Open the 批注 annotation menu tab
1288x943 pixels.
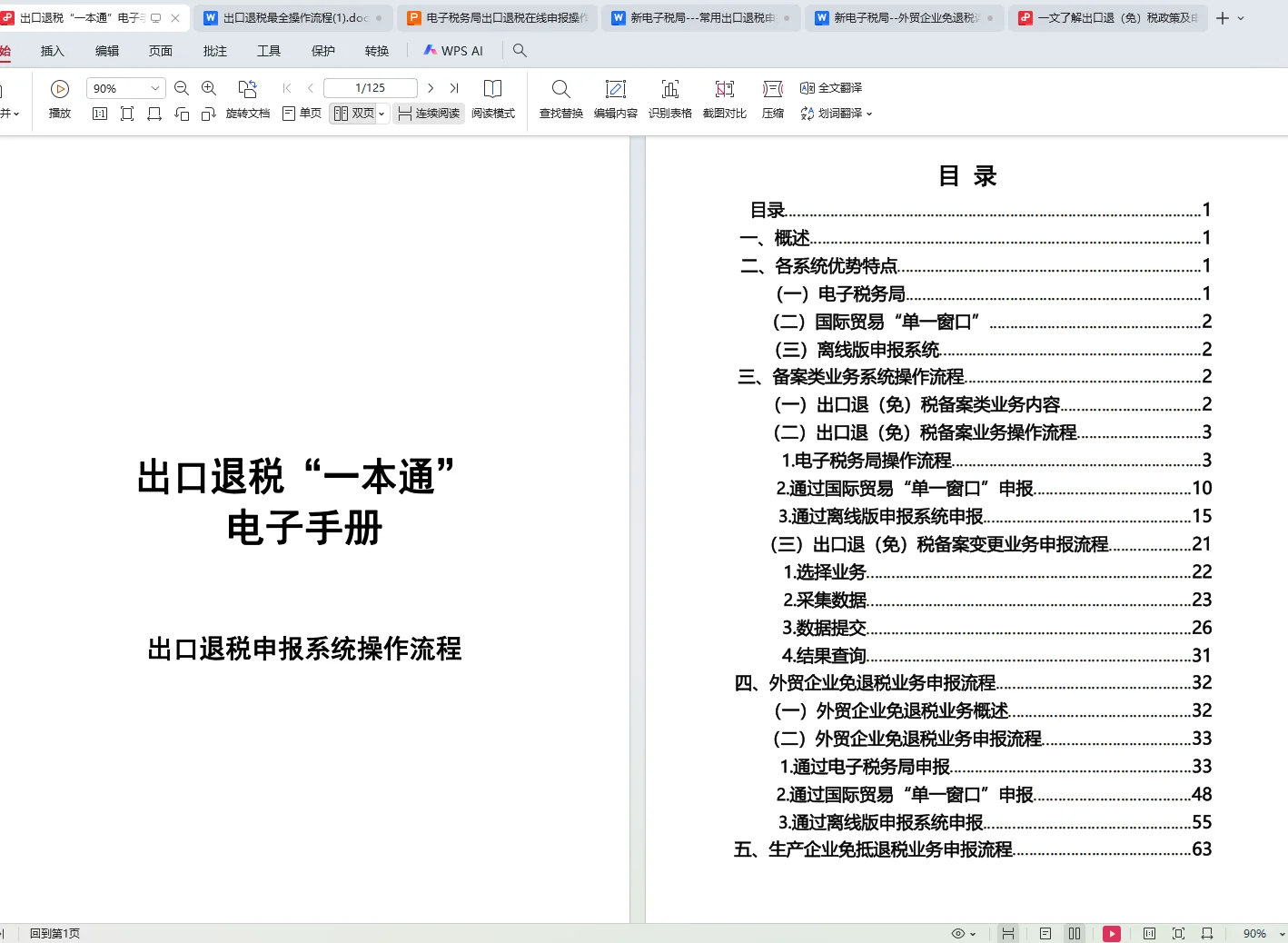coord(214,51)
